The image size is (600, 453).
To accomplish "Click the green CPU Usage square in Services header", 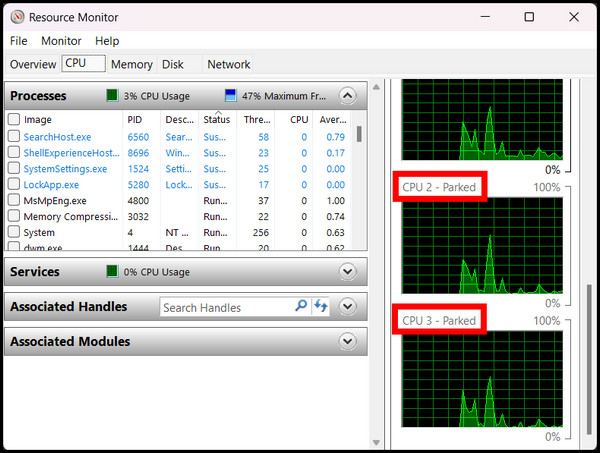I will click(112, 271).
